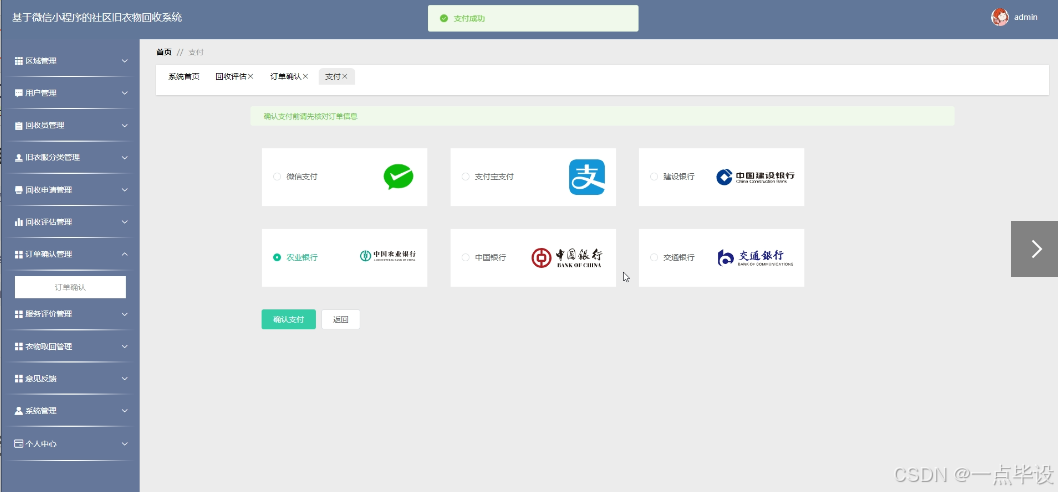Screen dimensions: 1058x492
Task: Select the 农业银行 radio button
Action: click(277, 257)
